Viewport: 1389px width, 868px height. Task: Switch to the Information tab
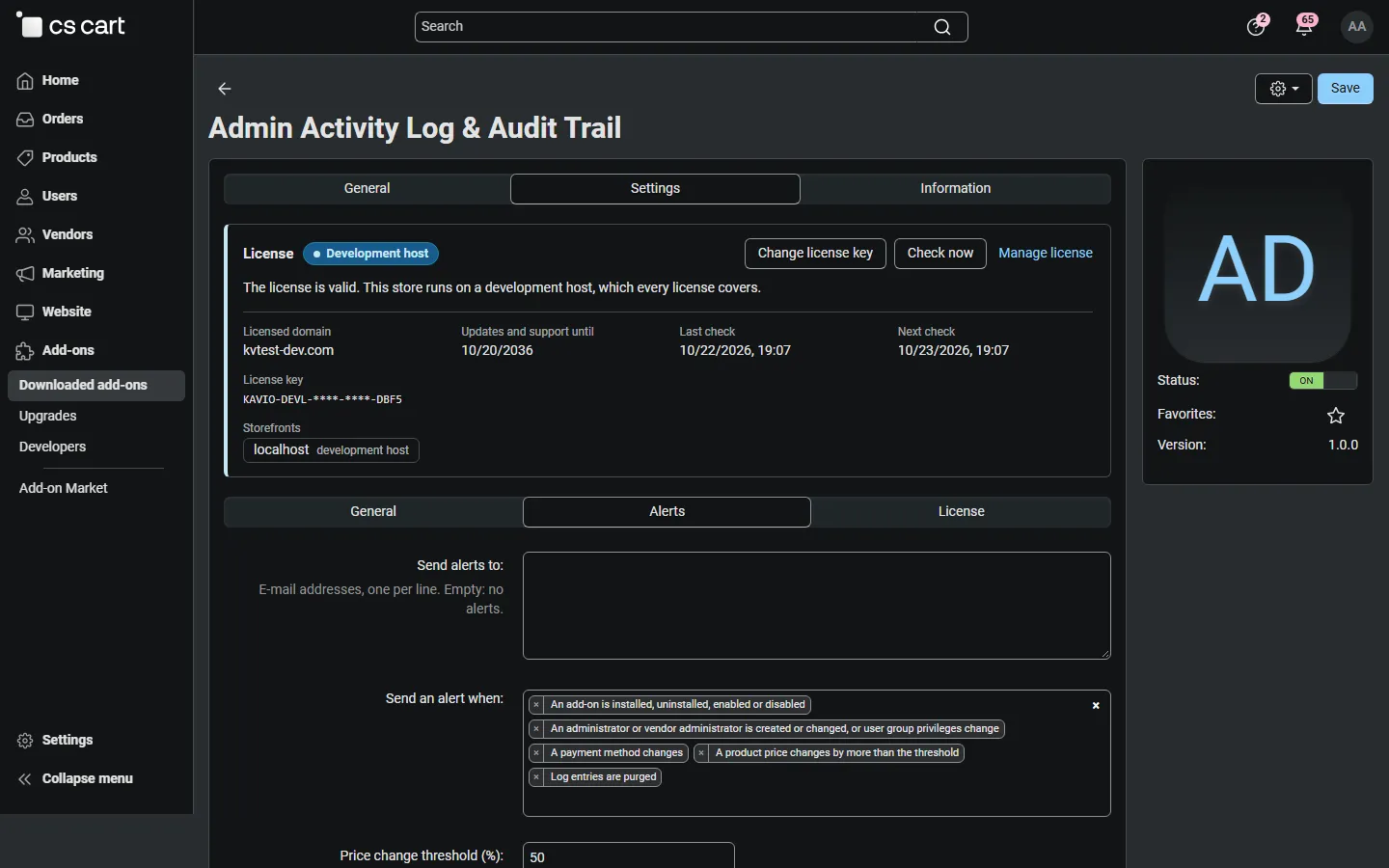pyautogui.click(x=956, y=189)
